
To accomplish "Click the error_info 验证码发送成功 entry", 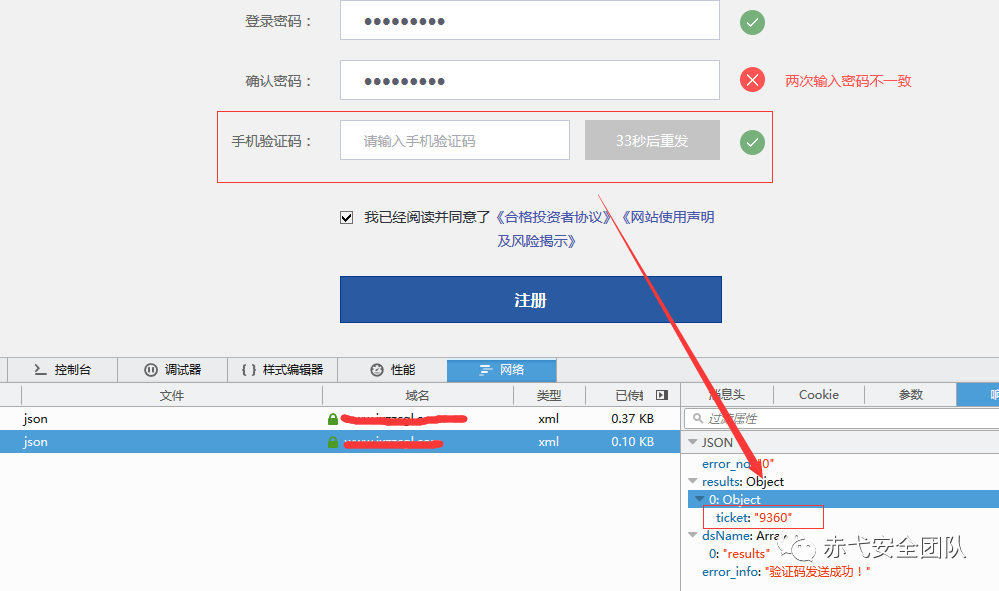I will (786, 572).
